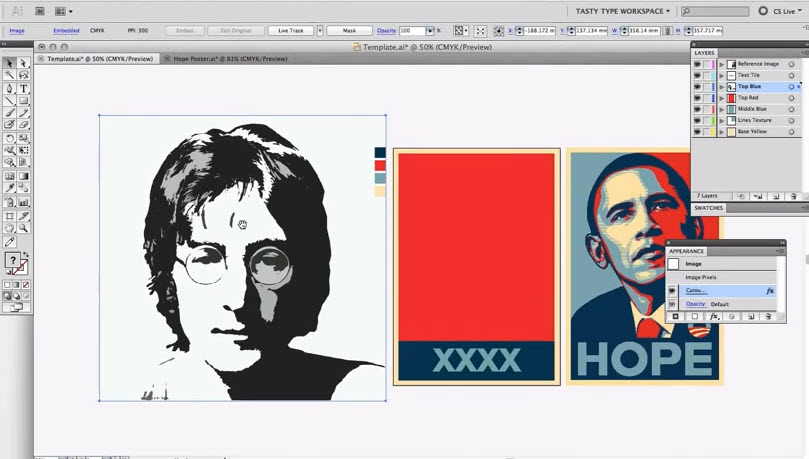Select the Appearance panel tab

[x=686, y=251]
